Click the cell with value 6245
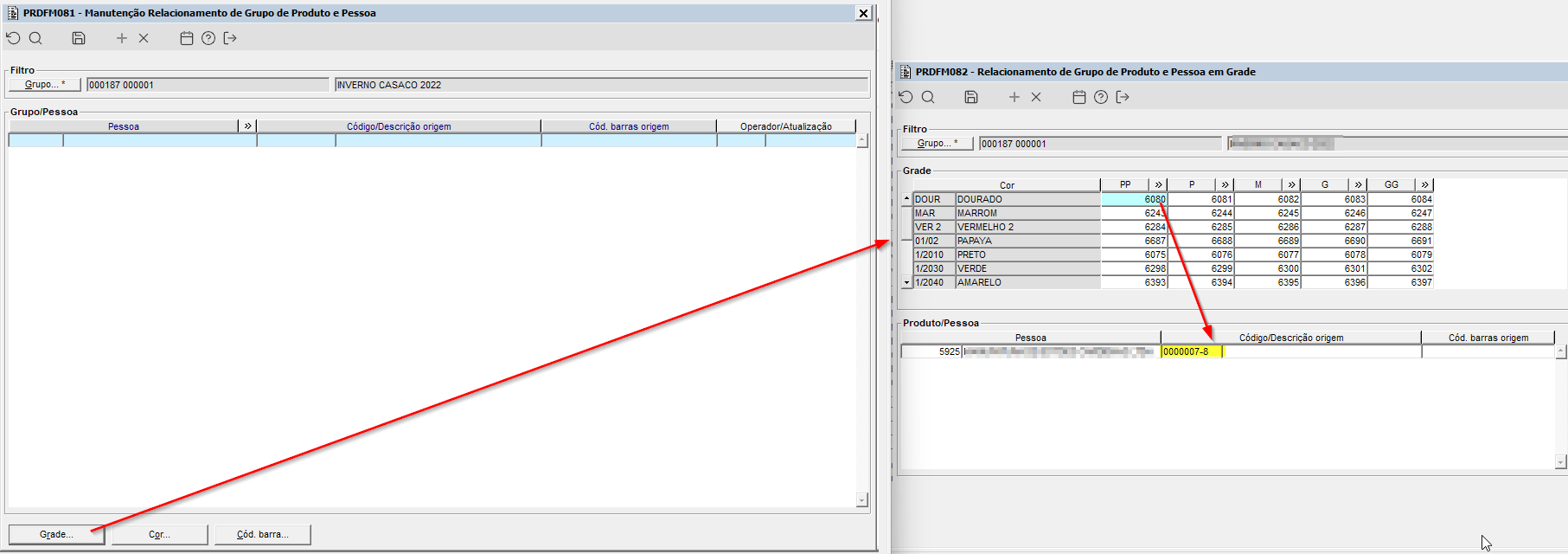1568x554 pixels. (x=1267, y=213)
